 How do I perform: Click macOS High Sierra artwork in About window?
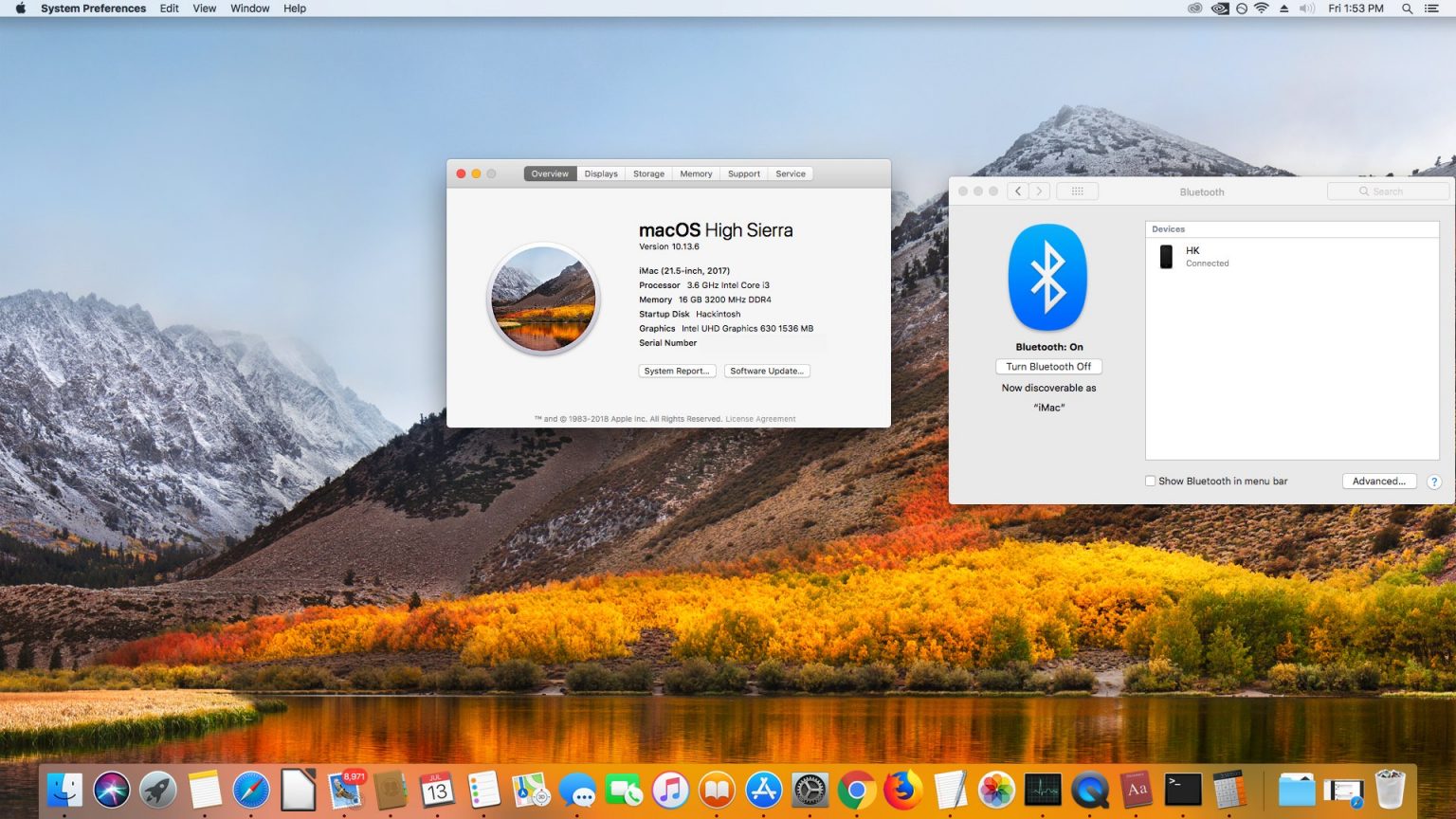pos(544,298)
